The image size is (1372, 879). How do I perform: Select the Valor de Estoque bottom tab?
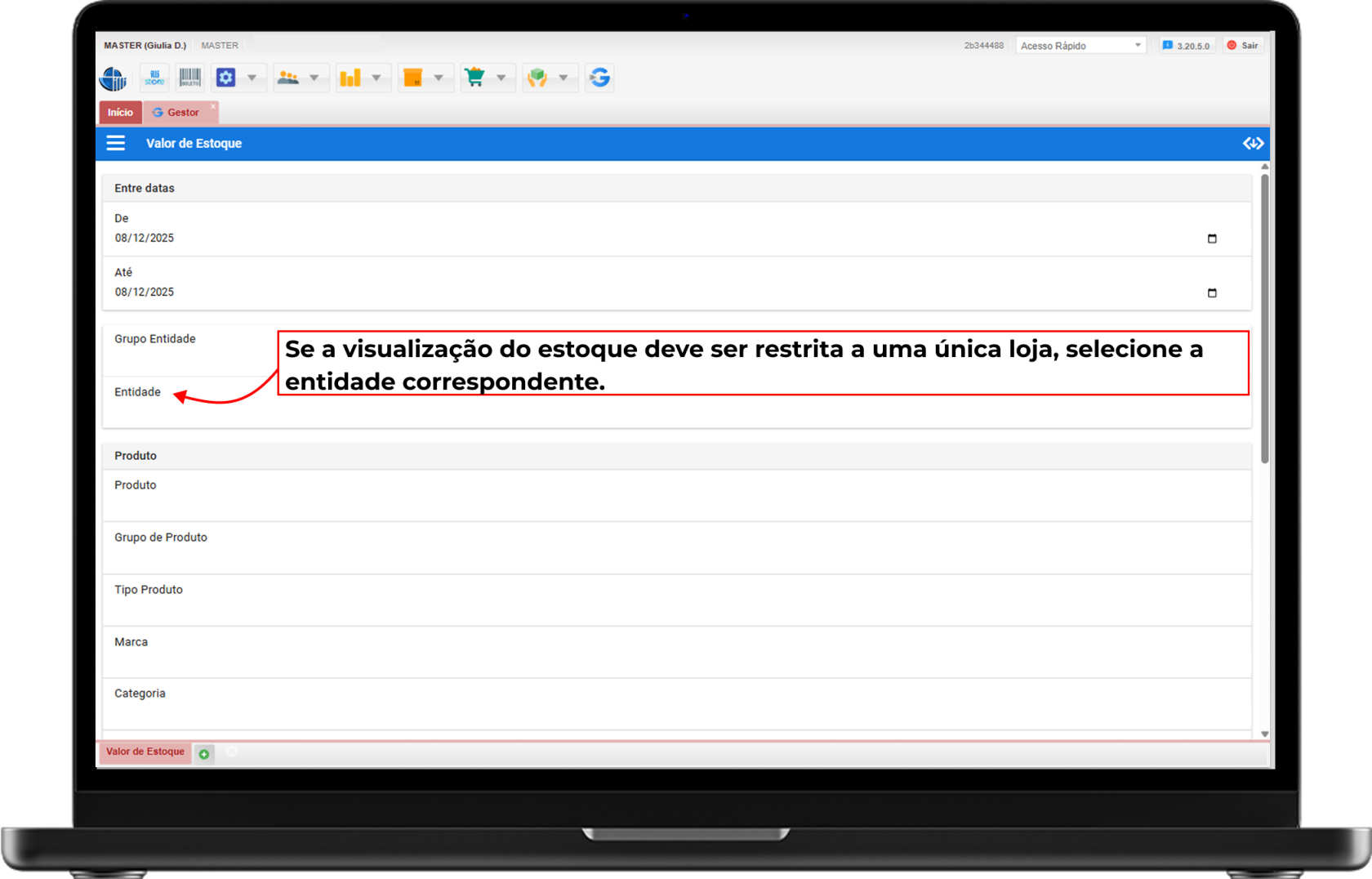click(x=145, y=752)
